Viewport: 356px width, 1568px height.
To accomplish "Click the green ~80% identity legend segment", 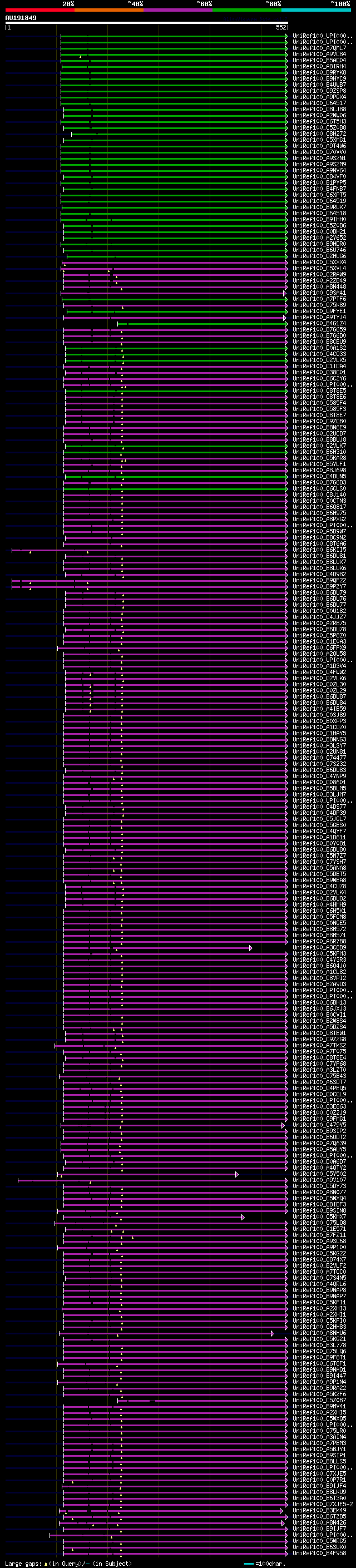I will point(247,10).
